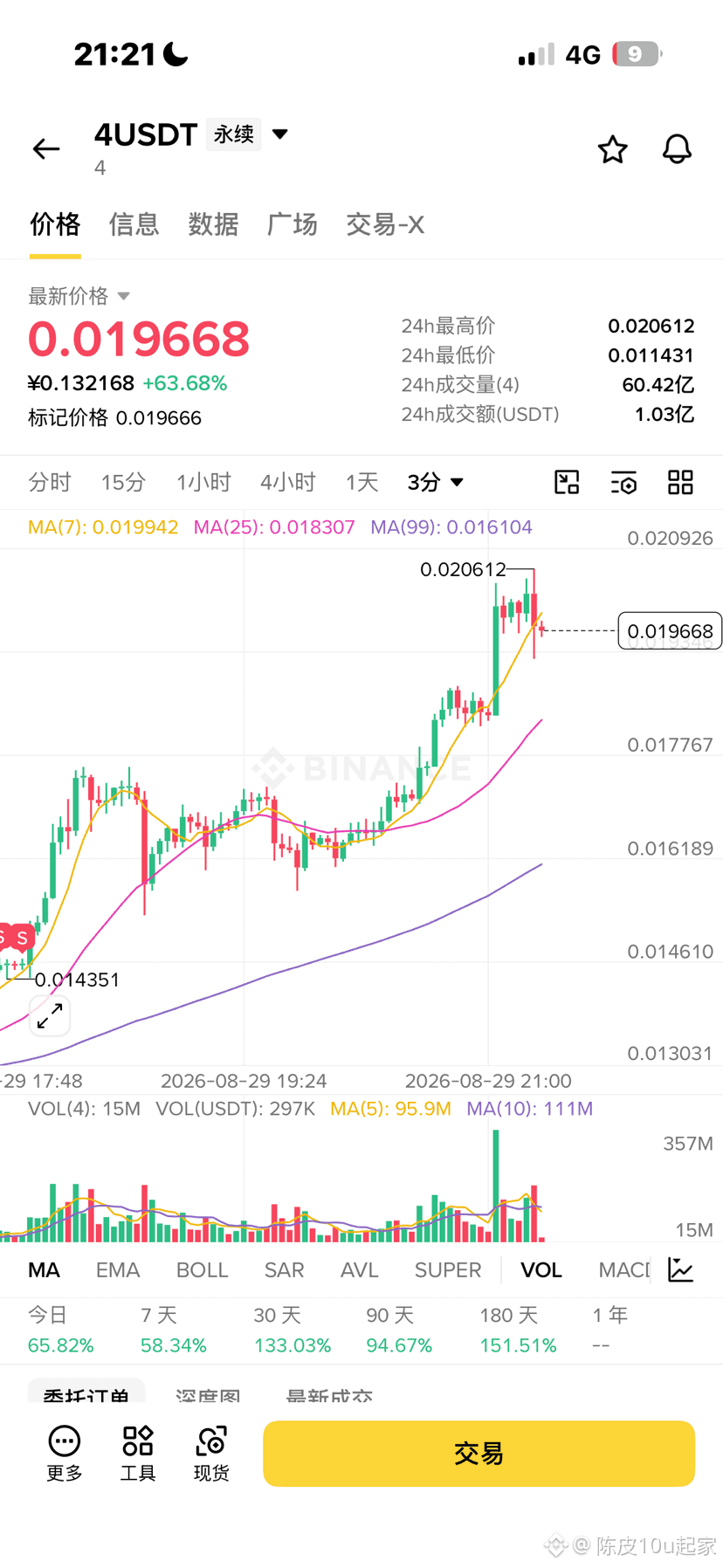Tap the 24h最低价 value 0.011431
Screen dimensions: 723x1568
click(x=651, y=355)
